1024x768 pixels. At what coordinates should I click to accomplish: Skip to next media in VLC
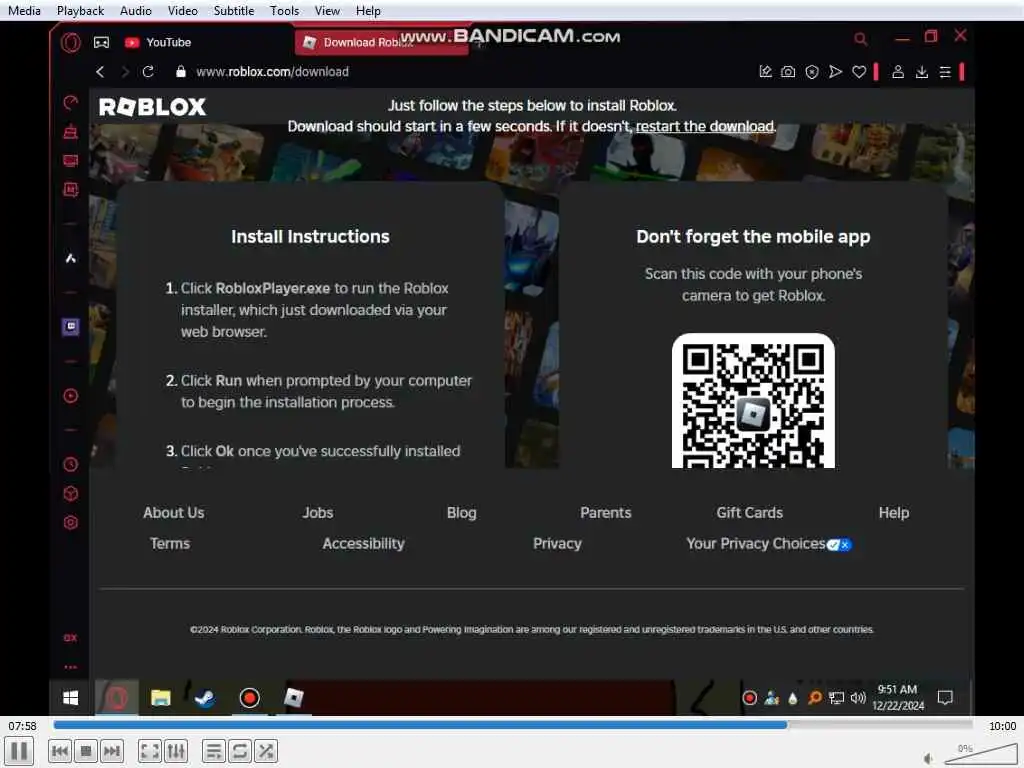pos(112,751)
